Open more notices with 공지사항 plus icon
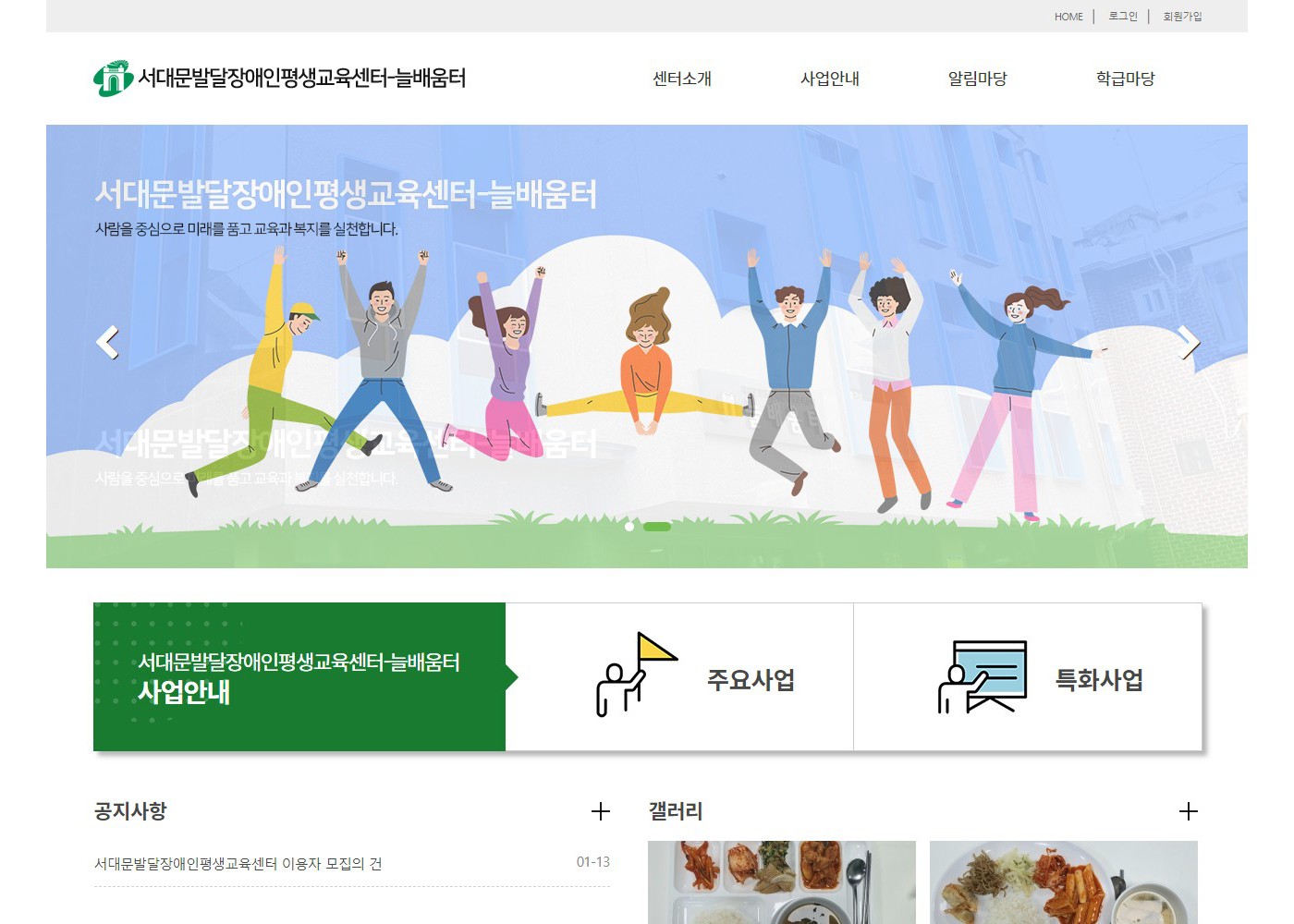 (601, 811)
